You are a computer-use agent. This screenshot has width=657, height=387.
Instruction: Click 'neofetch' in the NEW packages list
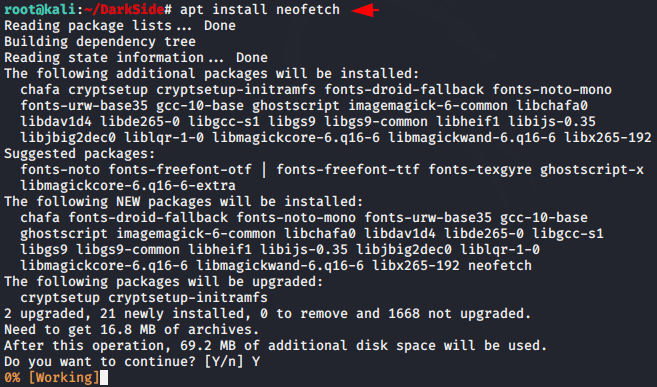coord(499,266)
